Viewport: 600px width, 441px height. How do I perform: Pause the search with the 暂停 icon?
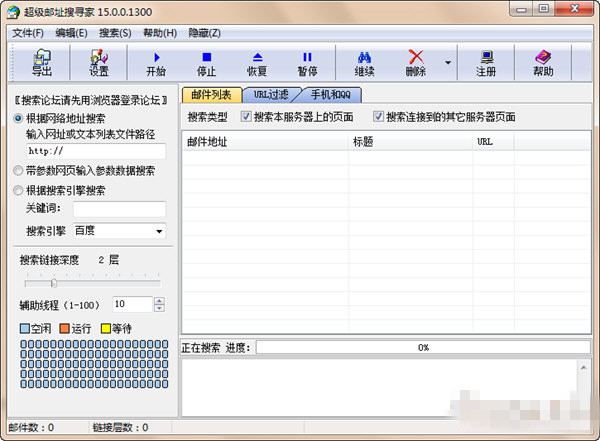coord(307,63)
